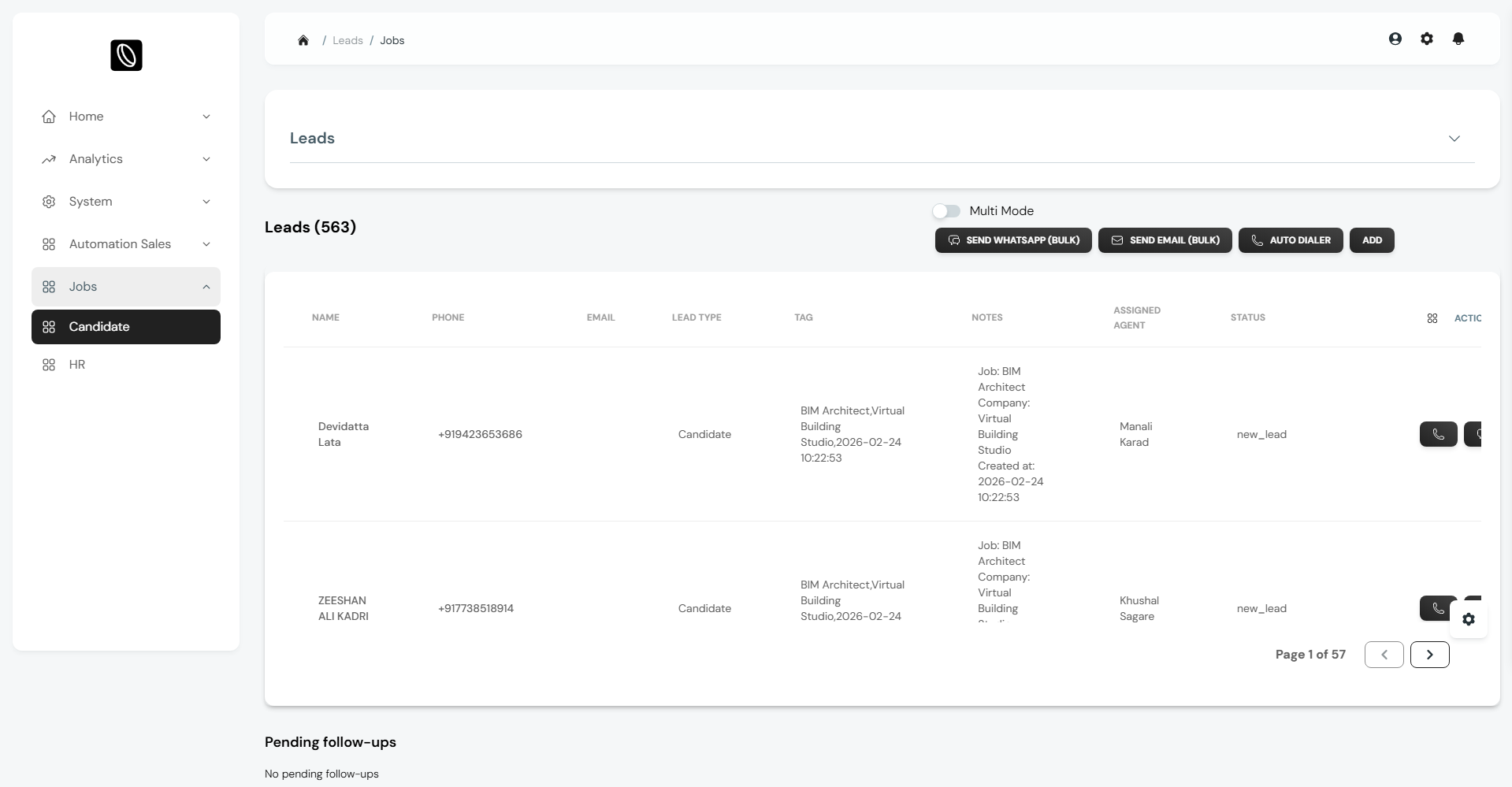Click name ZEESHAN ALI KADRI

tap(344, 608)
